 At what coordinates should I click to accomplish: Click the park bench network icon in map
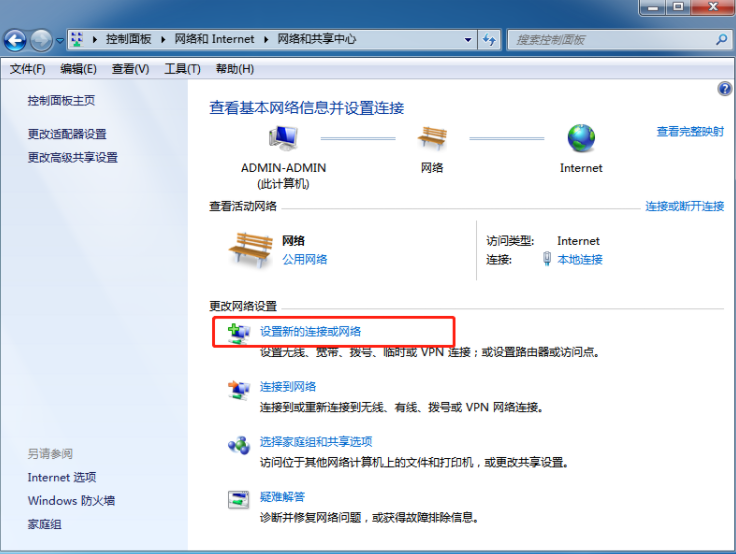[x=432, y=138]
